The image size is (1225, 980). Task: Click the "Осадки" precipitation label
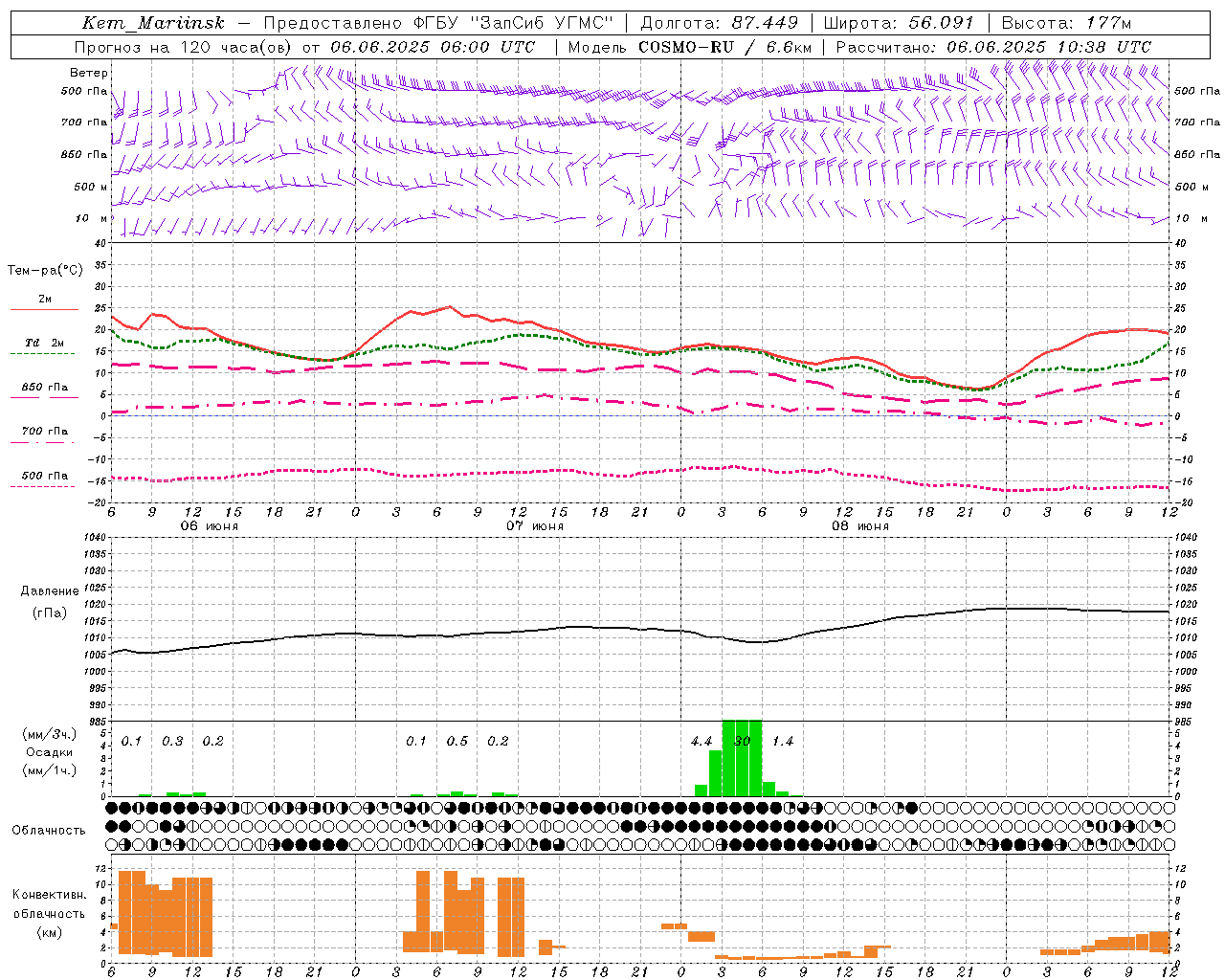tap(50, 752)
